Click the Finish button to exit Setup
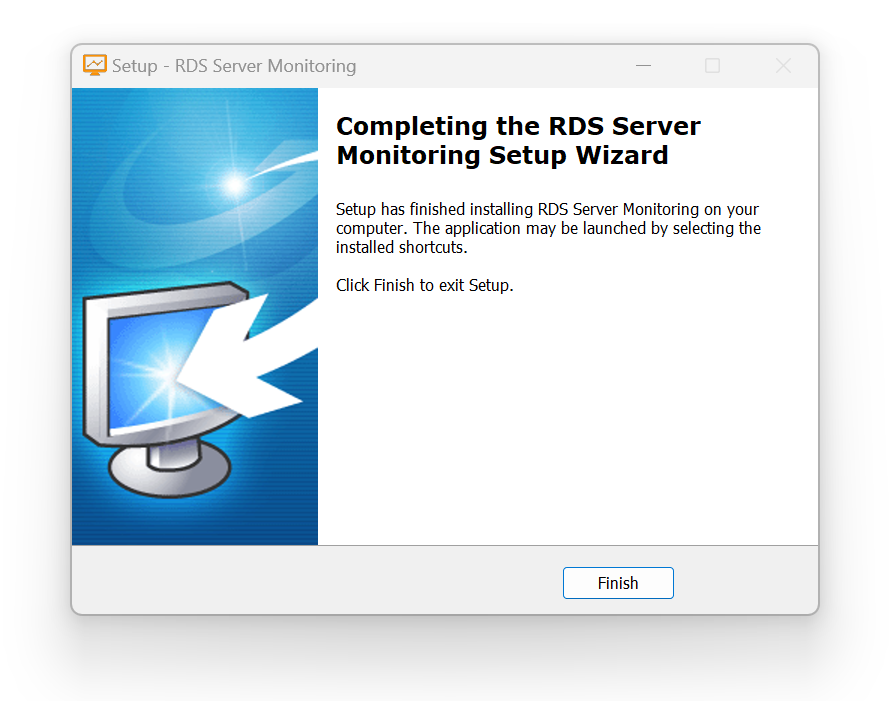This screenshot has height=701, width=894. coord(618,583)
